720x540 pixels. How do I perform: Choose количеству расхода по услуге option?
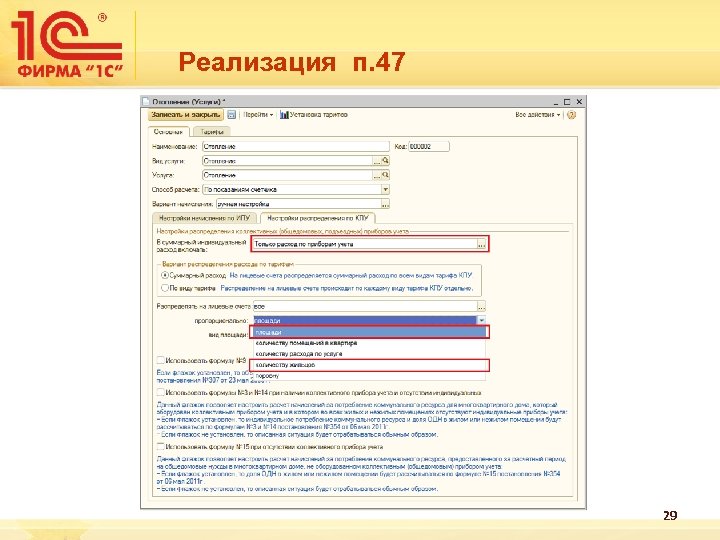pos(370,354)
